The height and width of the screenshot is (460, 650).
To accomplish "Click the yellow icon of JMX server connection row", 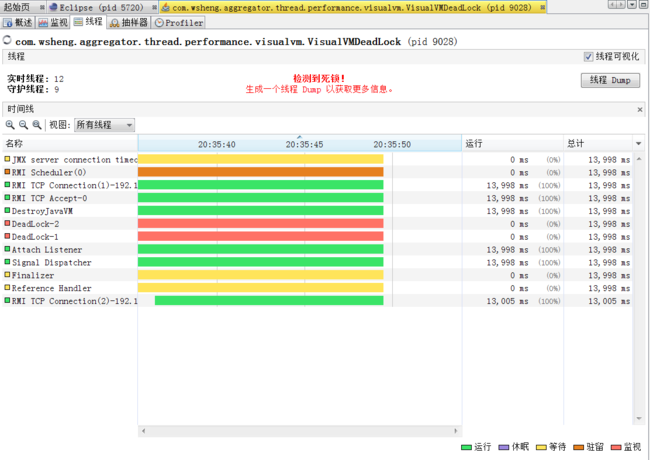I will [x=7, y=159].
